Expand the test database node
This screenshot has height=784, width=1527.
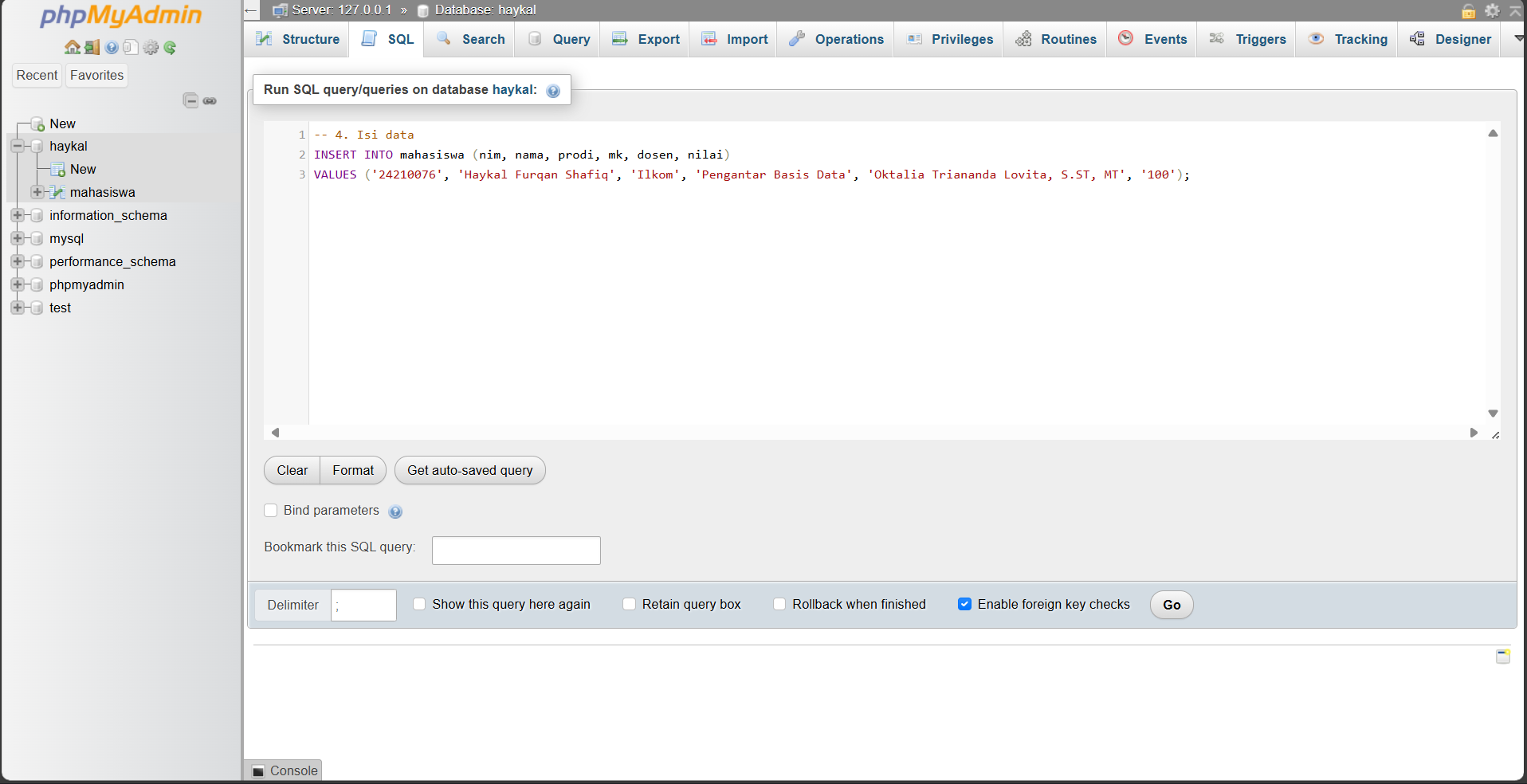(18, 308)
